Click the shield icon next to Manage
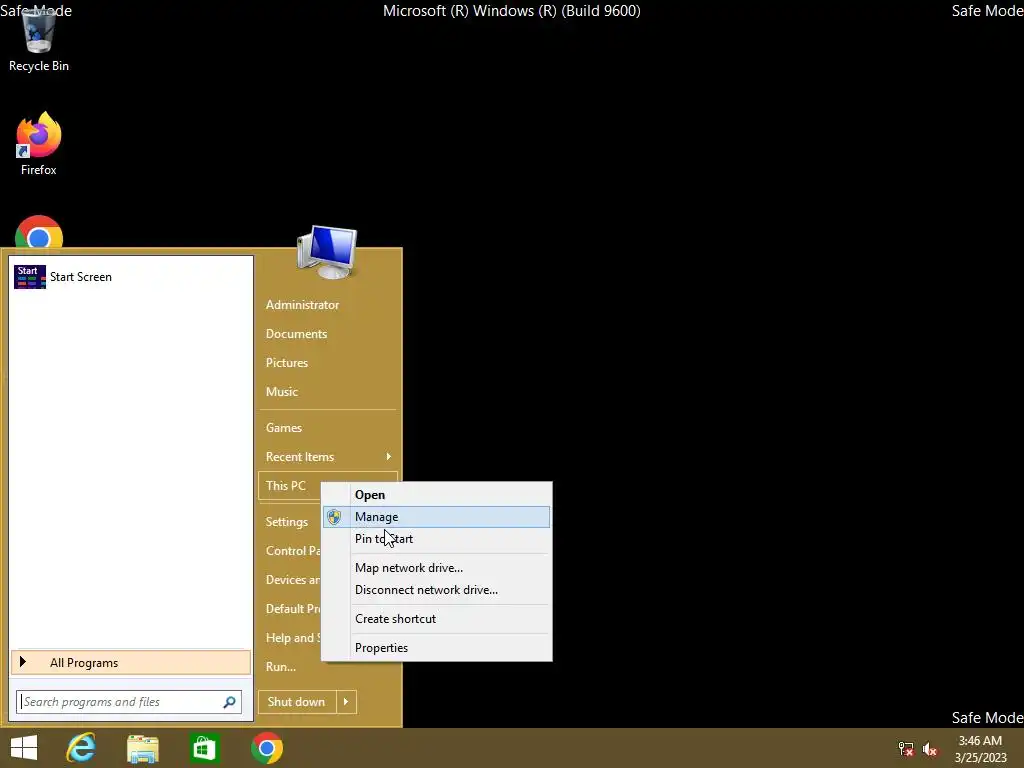 point(334,517)
